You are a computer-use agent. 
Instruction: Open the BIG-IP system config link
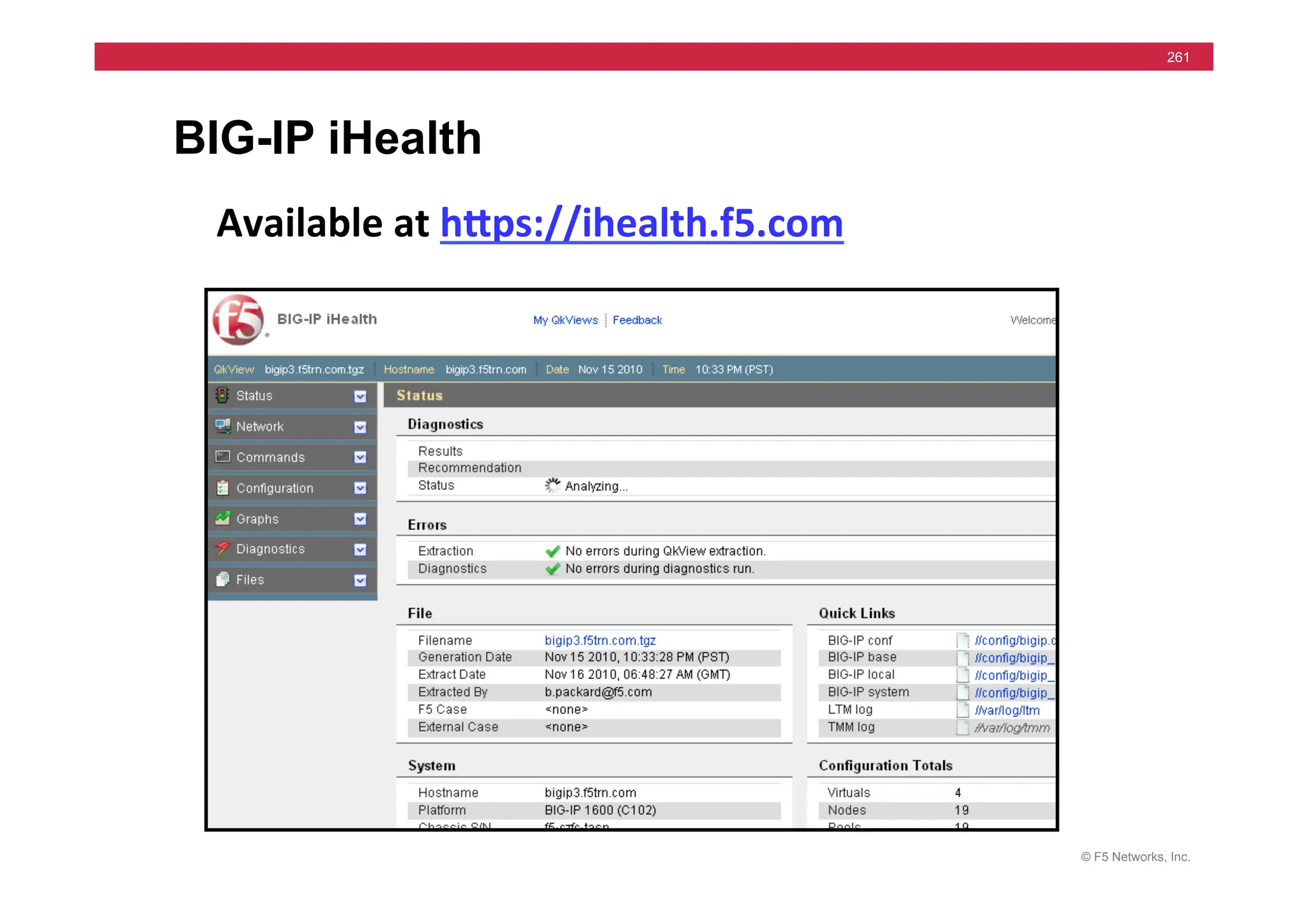[x=1014, y=693]
